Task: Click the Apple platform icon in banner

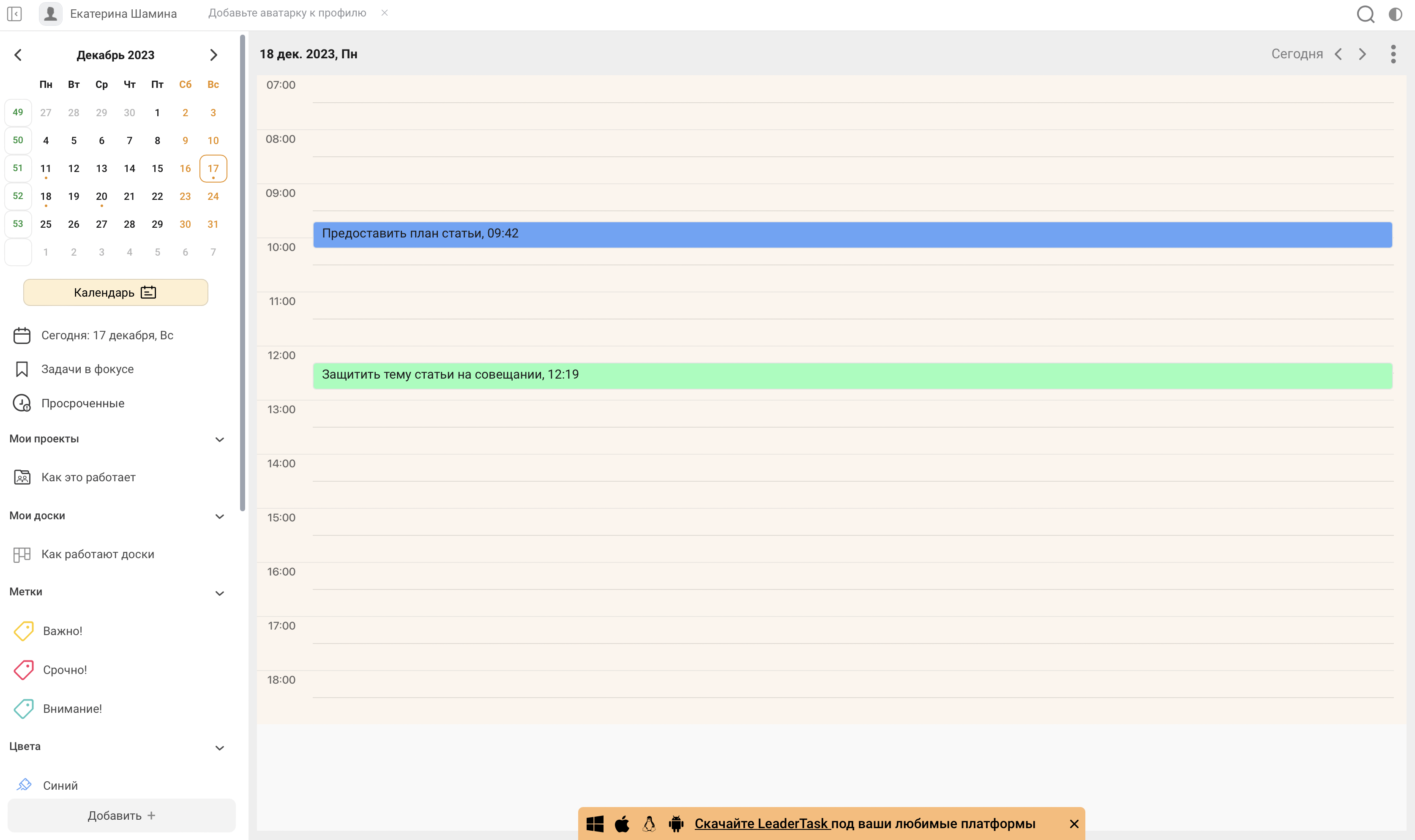Action: (x=622, y=824)
